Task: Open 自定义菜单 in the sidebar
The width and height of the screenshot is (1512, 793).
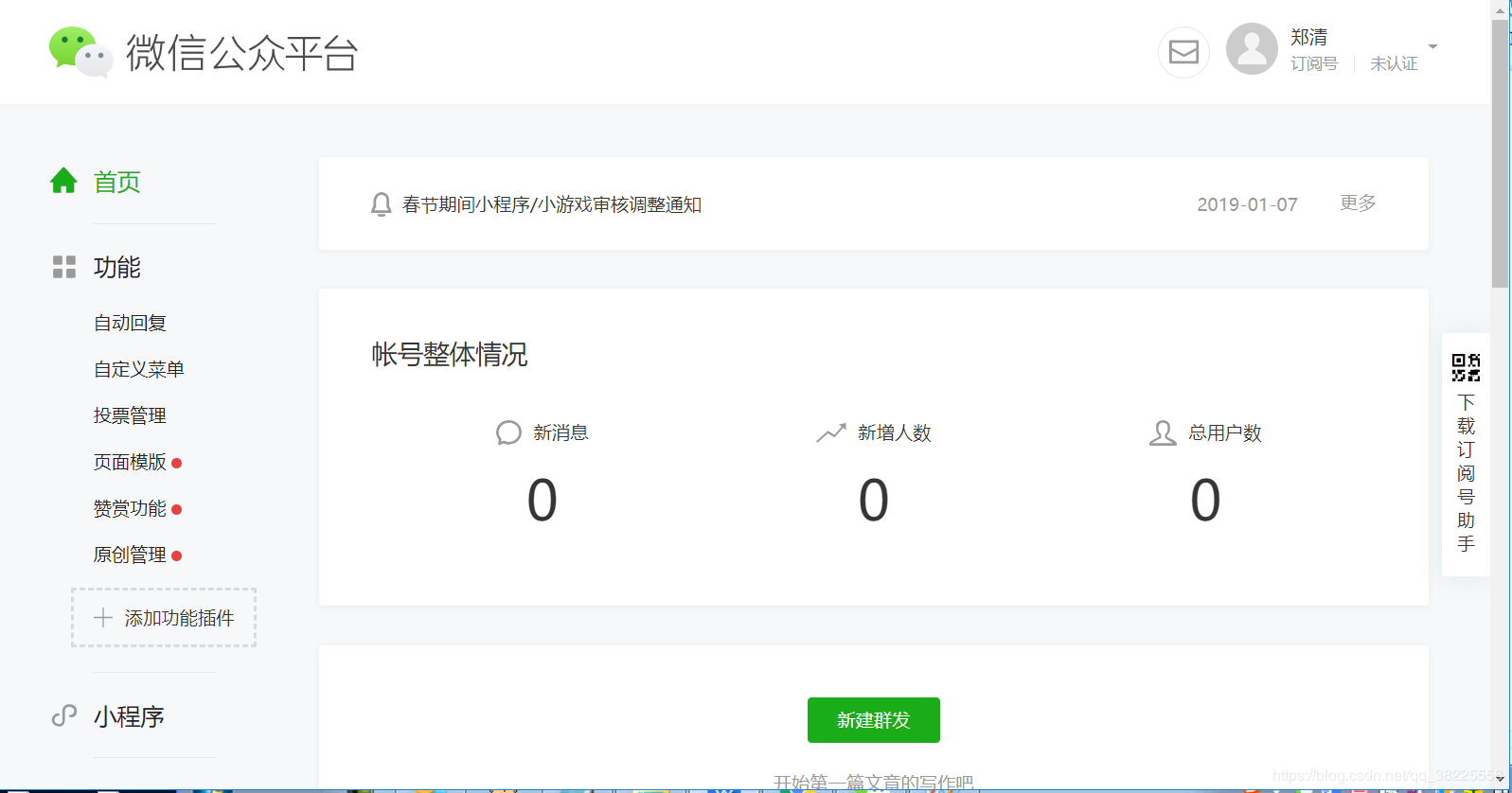Action: (138, 369)
